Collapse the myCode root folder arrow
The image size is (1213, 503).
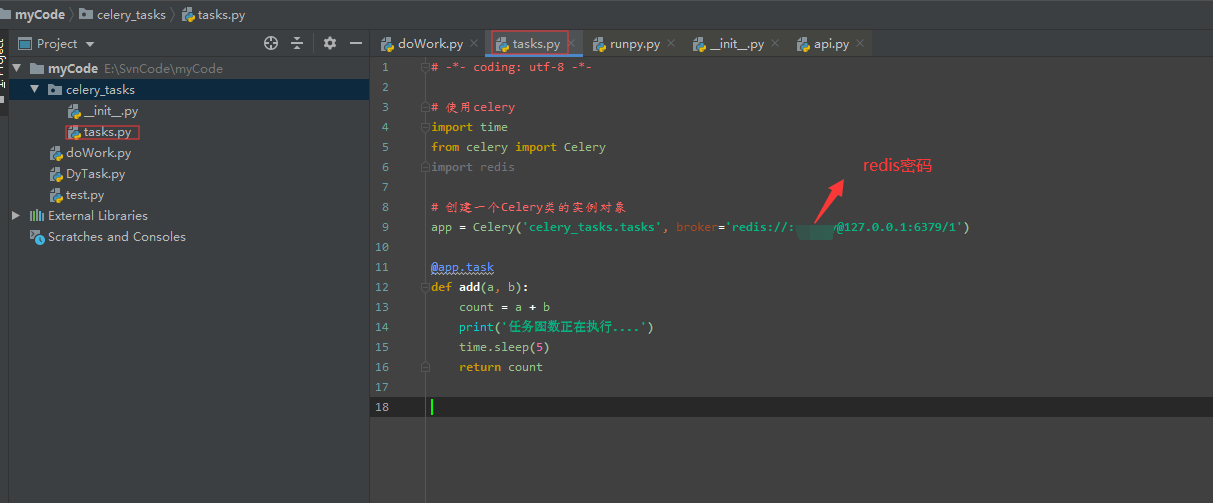pos(16,69)
